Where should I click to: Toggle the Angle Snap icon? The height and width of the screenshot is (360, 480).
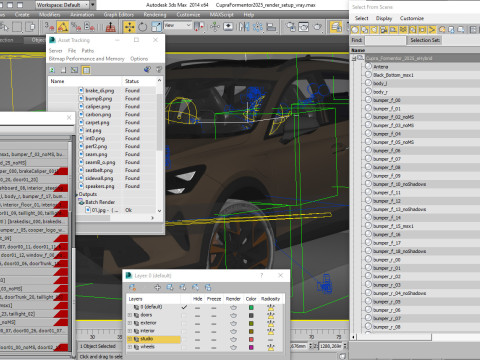pyautogui.click(x=62, y=27)
